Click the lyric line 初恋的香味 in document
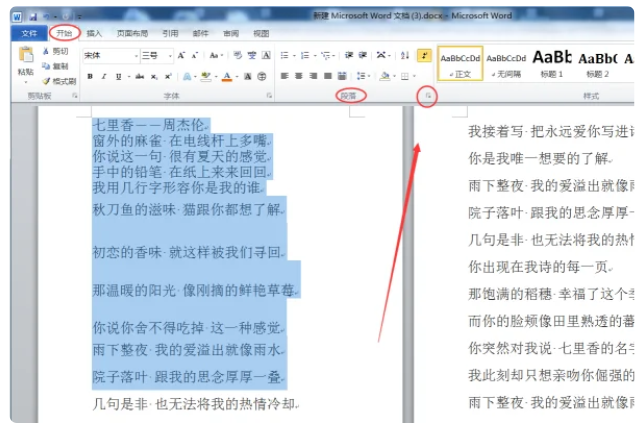Viewport: 644px width, 426px height. 188,252
